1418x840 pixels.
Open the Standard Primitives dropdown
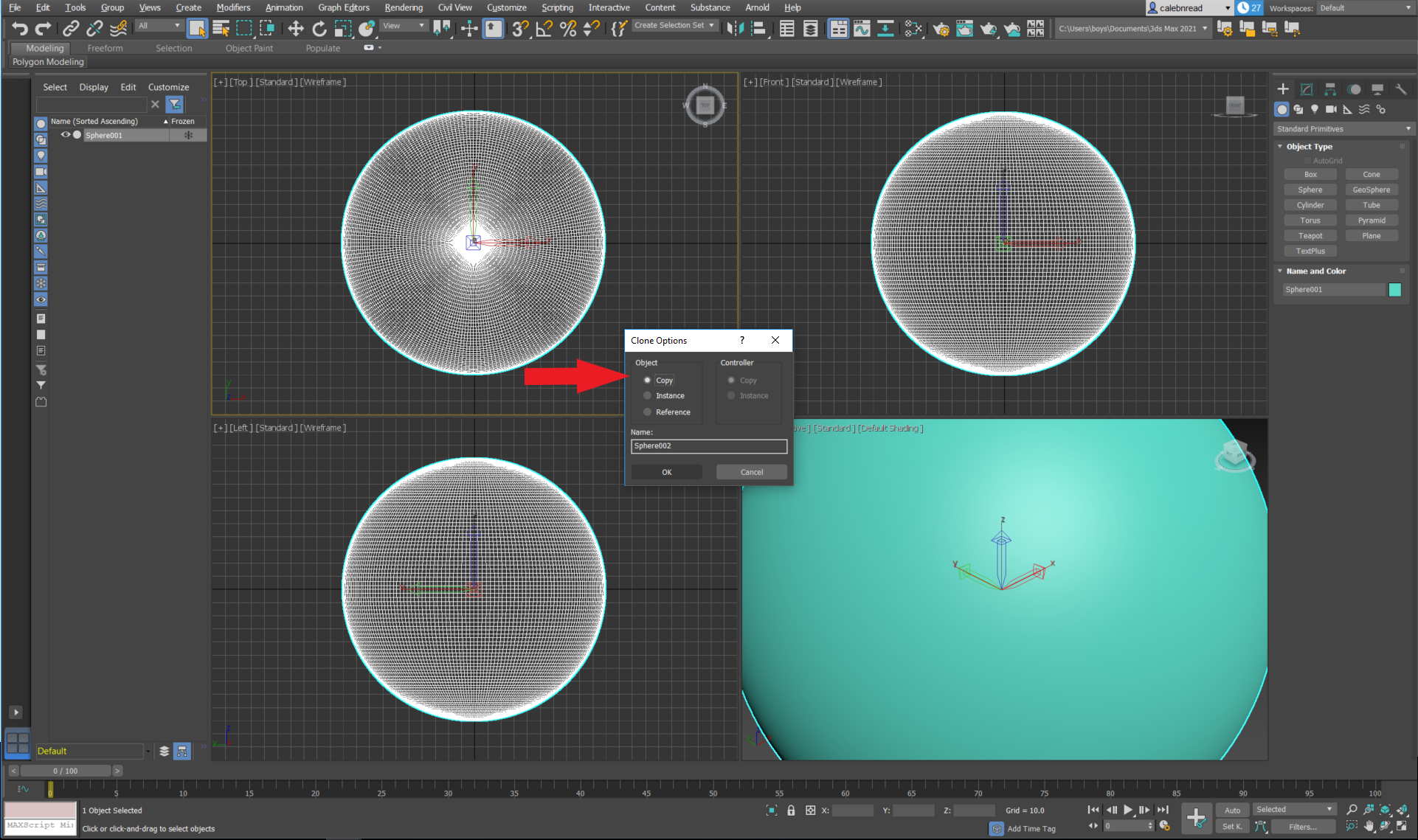point(1342,128)
